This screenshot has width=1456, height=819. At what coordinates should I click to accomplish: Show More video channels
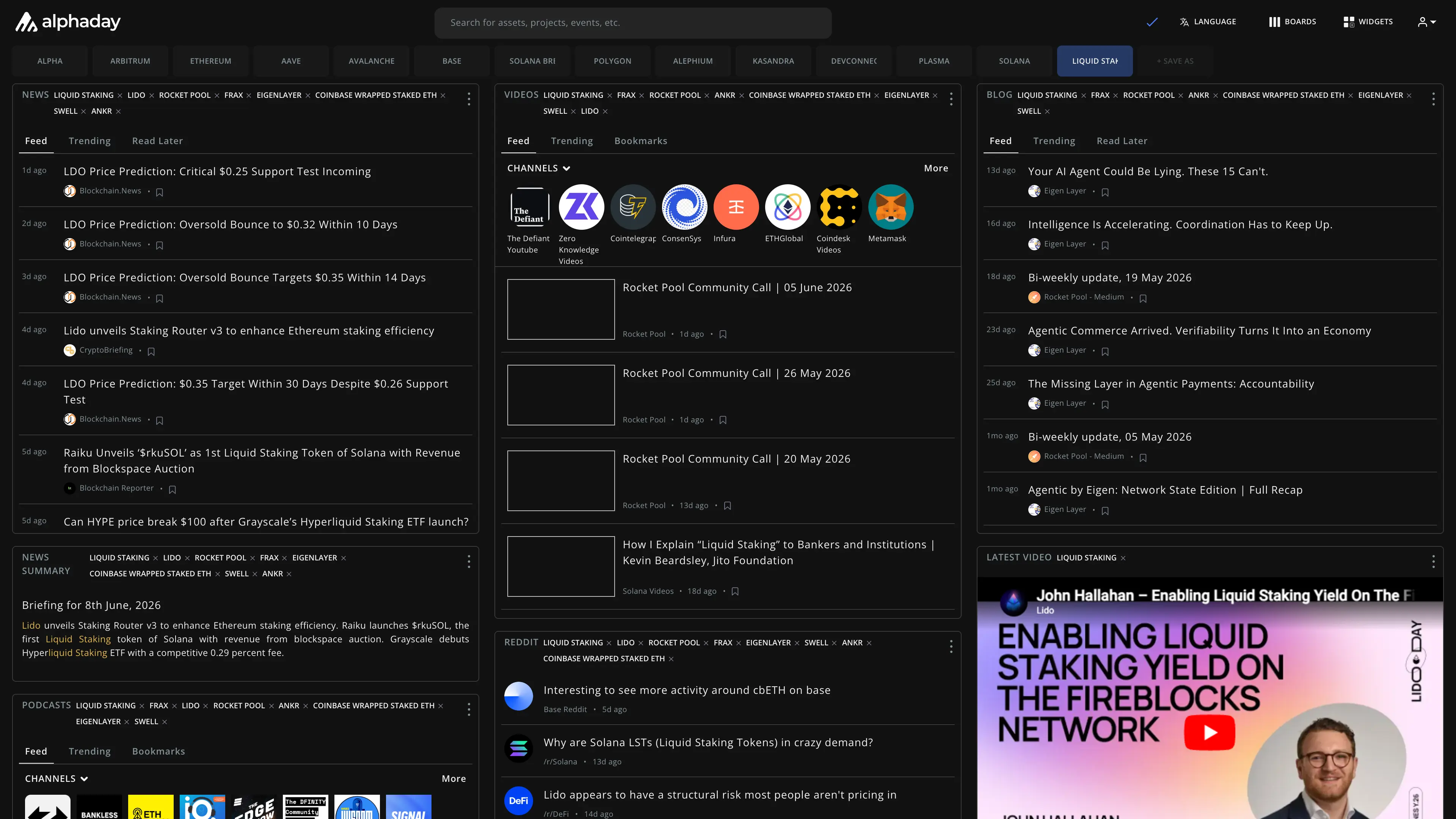tap(936, 168)
